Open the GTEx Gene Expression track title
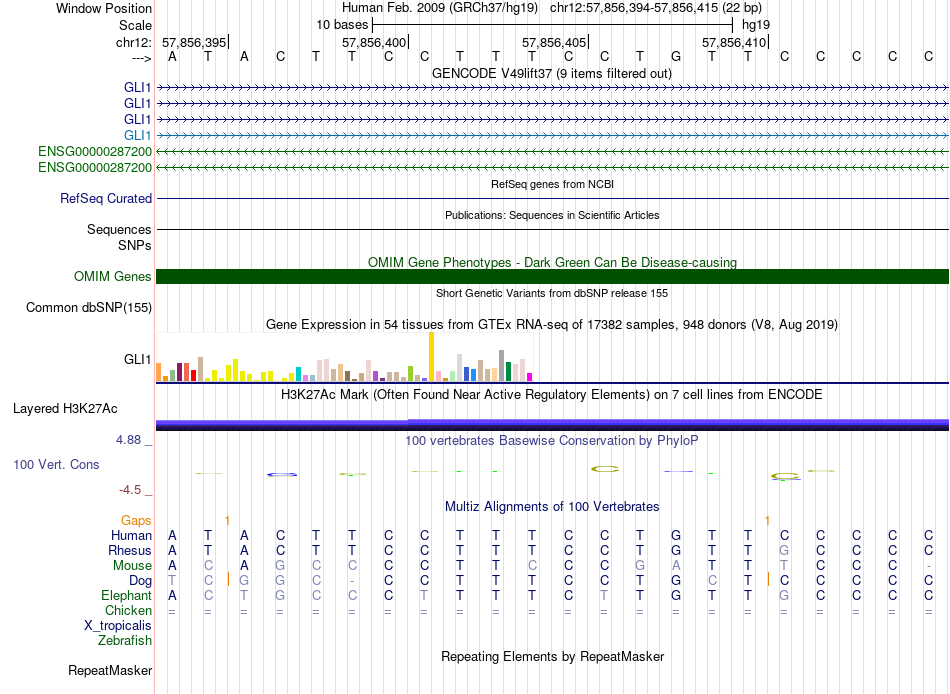This screenshot has width=950, height=694. pos(552,325)
